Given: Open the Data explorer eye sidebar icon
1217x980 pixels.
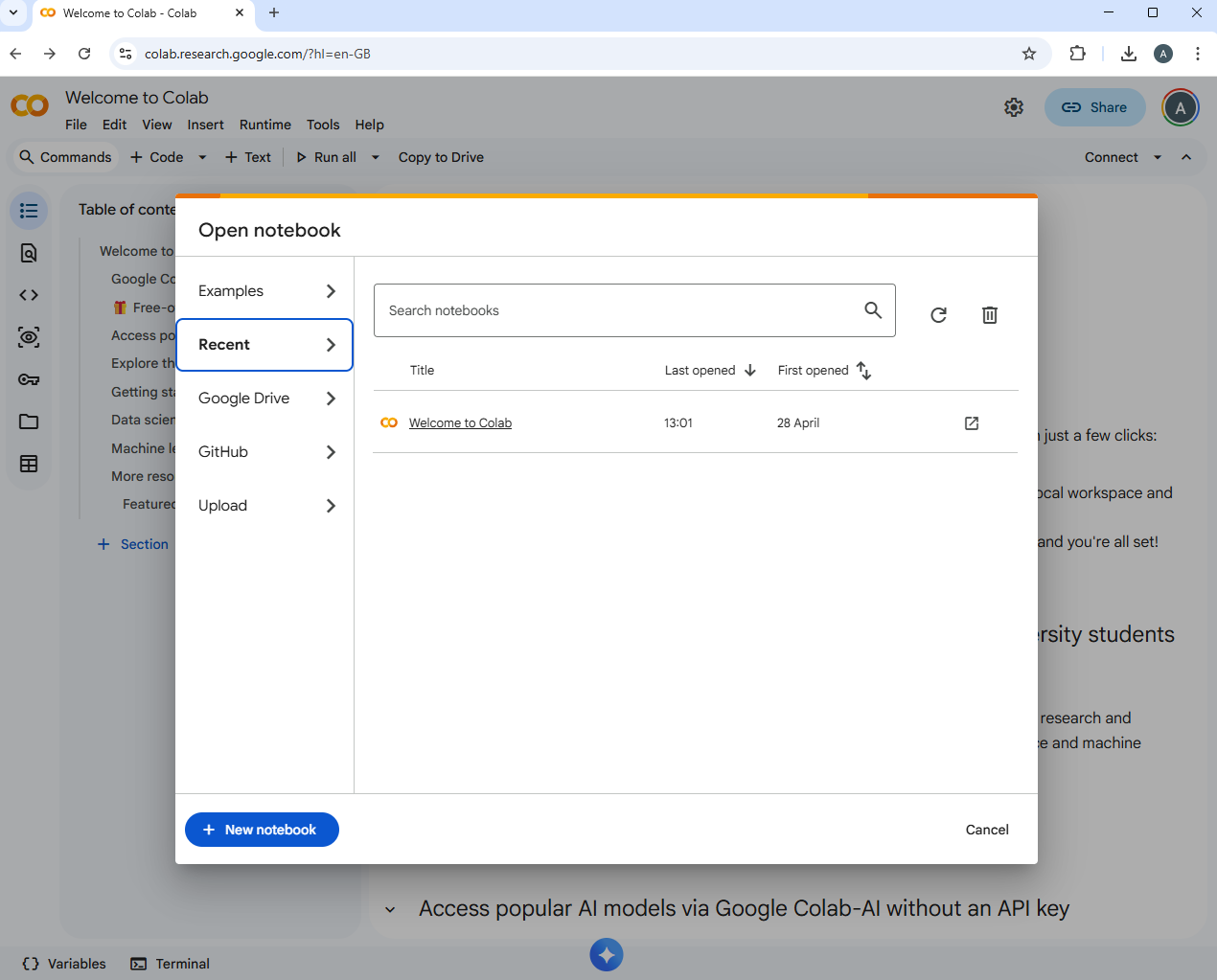Looking at the screenshot, I should click(x=29, y=337).
